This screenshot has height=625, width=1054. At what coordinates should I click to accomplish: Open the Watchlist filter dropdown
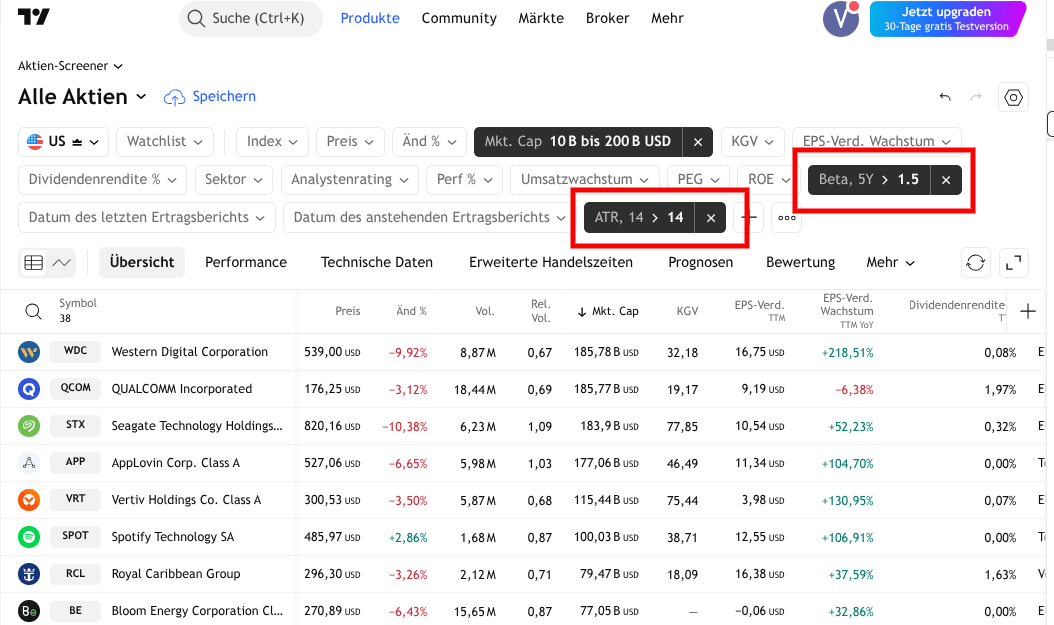165,142
